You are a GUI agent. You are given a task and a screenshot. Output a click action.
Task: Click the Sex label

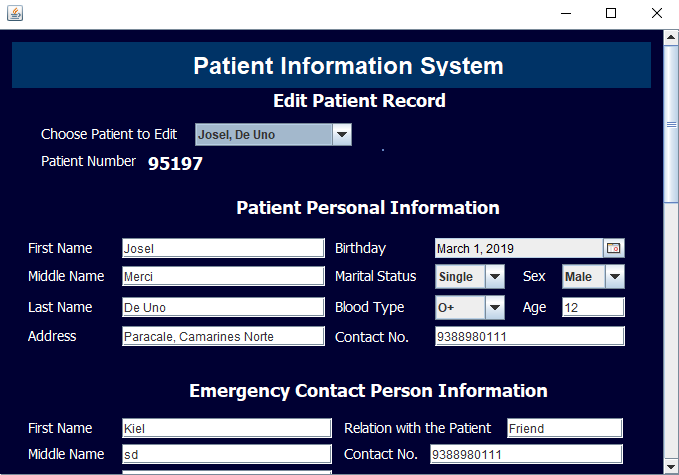(x=534, y=276)
